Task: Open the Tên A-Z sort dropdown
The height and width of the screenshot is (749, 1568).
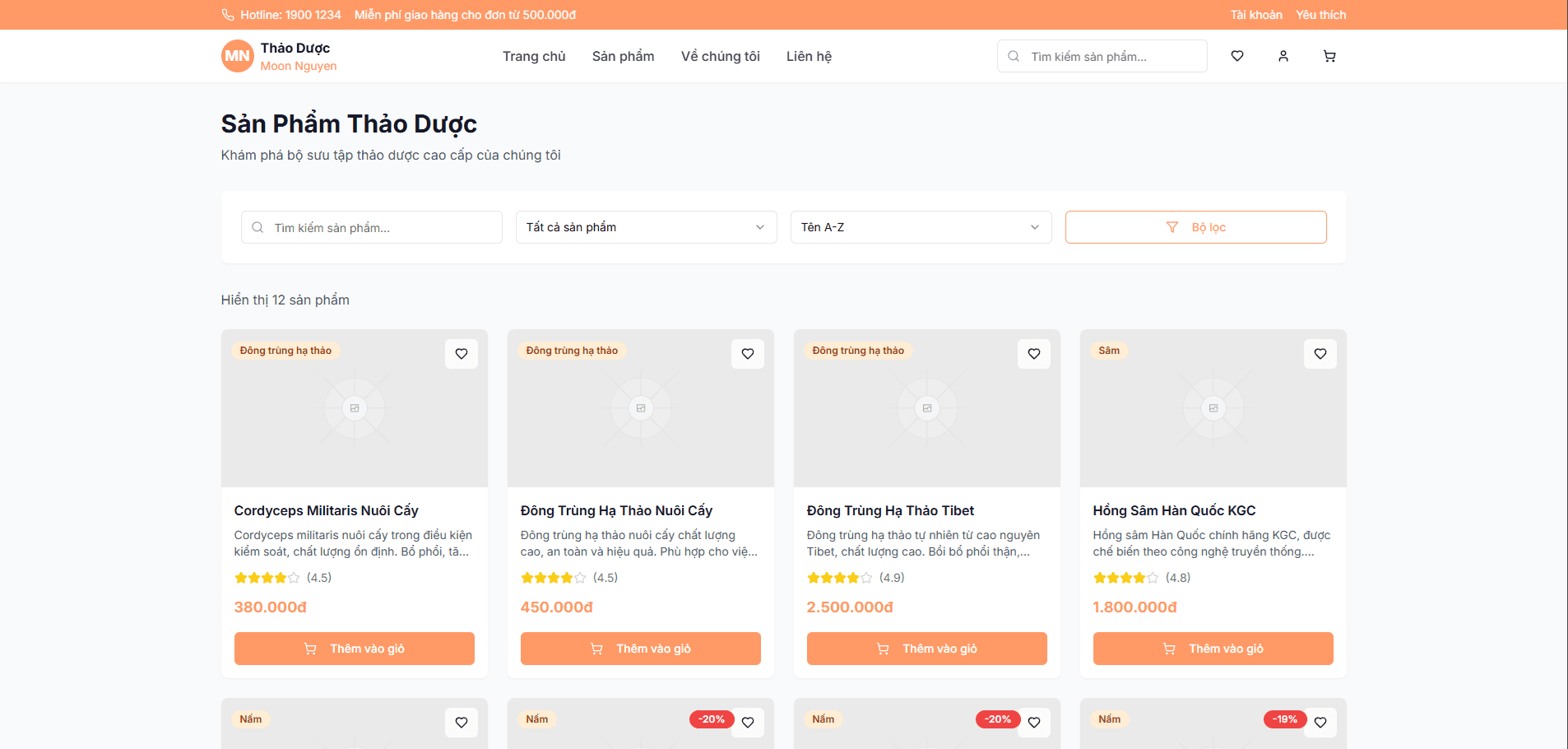Action: click(x=921, y=227)
